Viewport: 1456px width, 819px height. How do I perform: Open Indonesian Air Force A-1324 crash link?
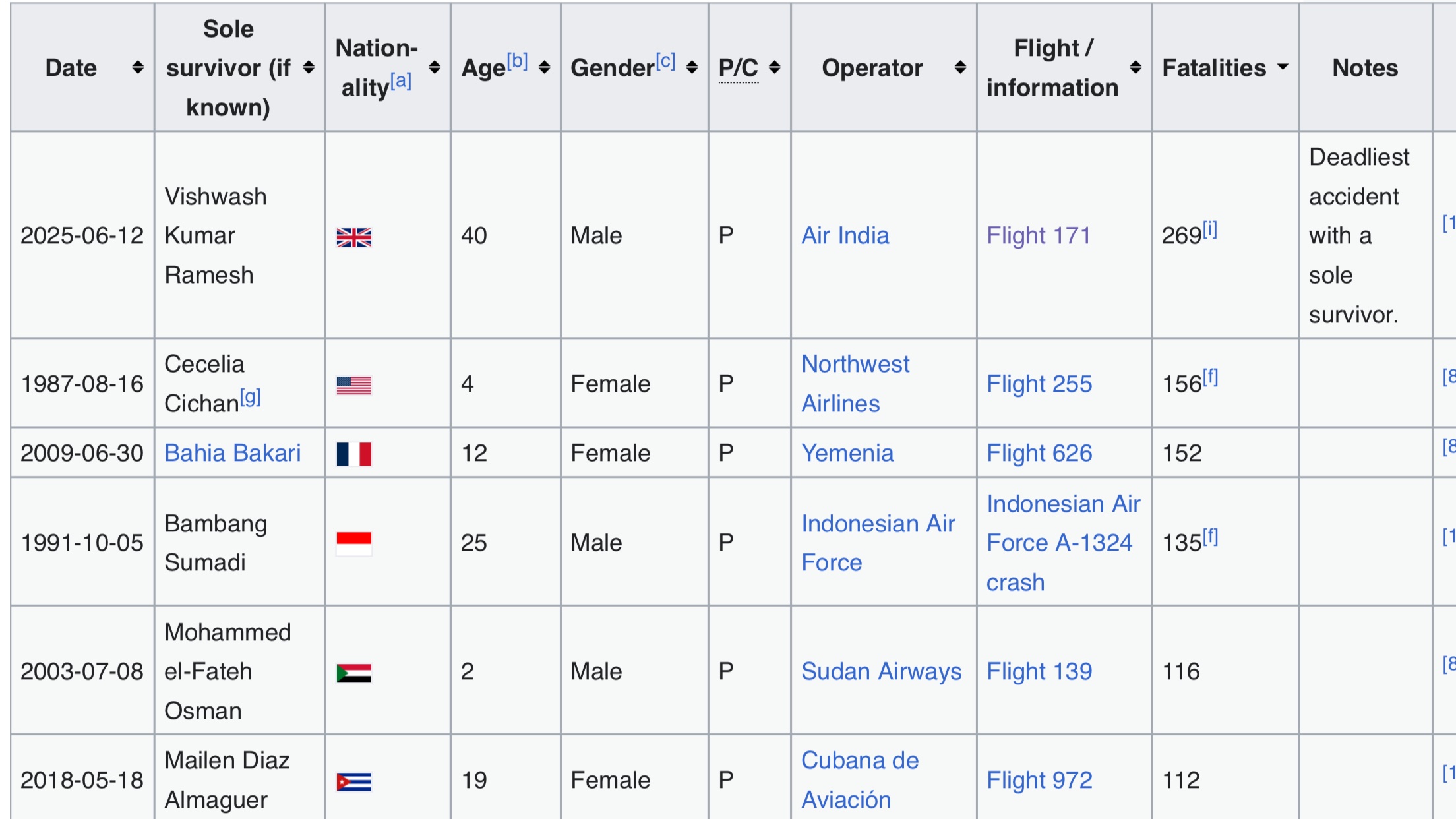click(x=1059, y=543)
